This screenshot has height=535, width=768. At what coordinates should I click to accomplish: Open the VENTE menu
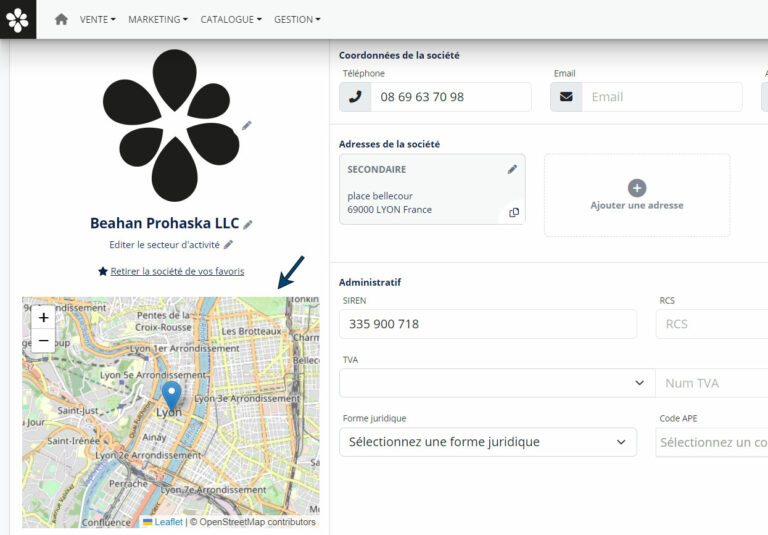(97, 19)
